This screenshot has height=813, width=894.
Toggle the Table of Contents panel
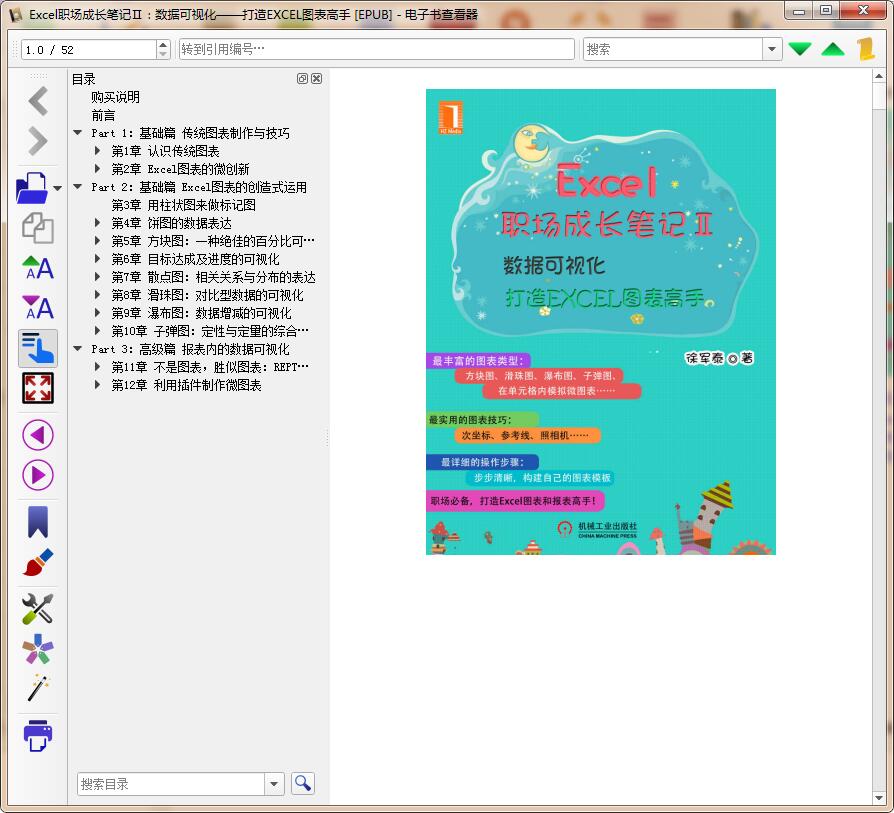coord(38,348)
